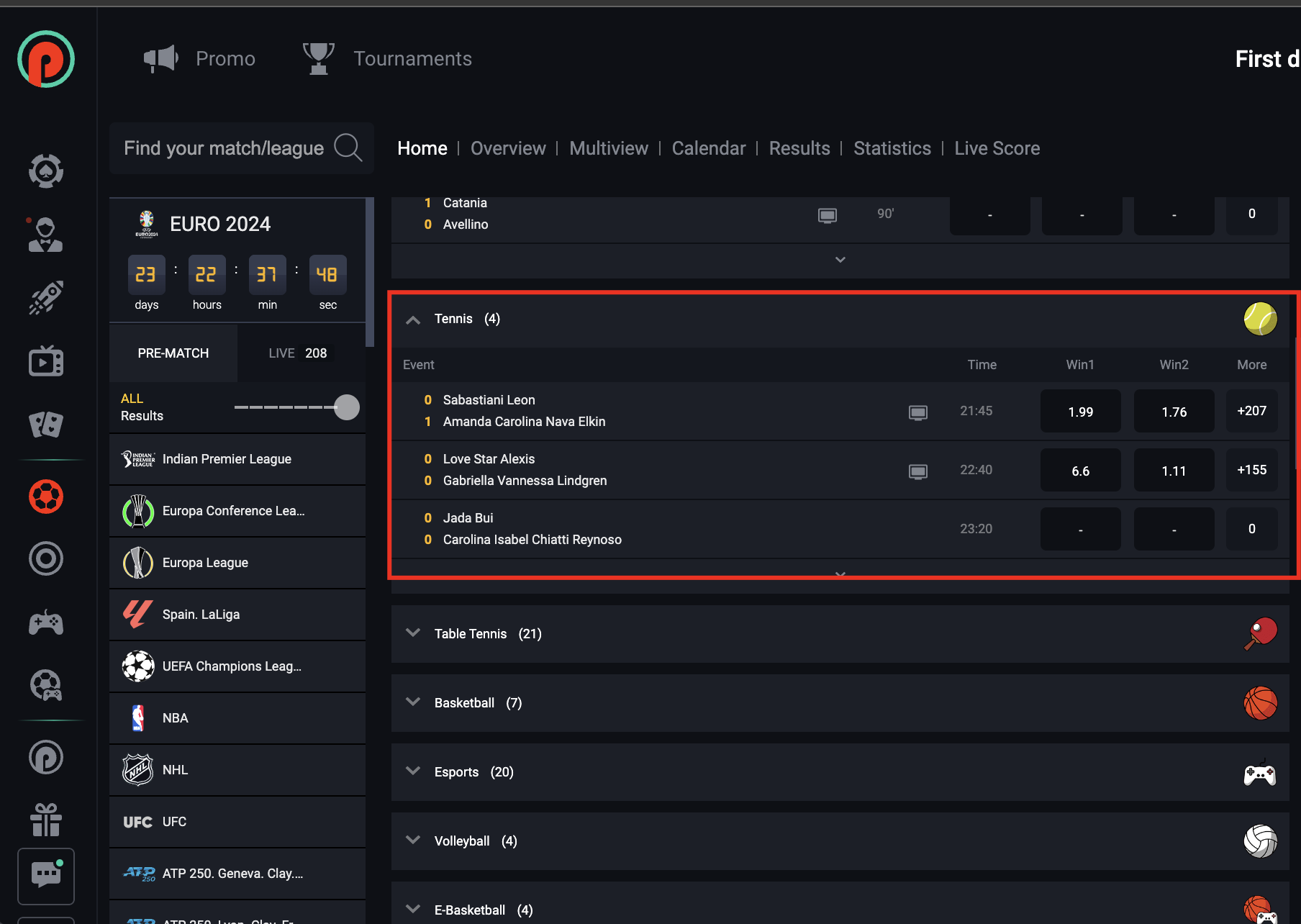Expand the Basketball section

coord(413,702)
